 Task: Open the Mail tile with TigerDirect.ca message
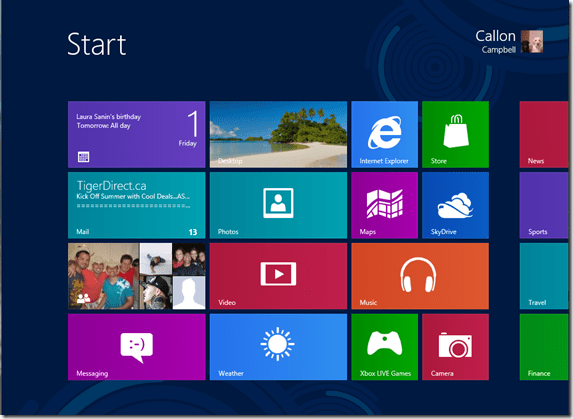tap(137, 205)
